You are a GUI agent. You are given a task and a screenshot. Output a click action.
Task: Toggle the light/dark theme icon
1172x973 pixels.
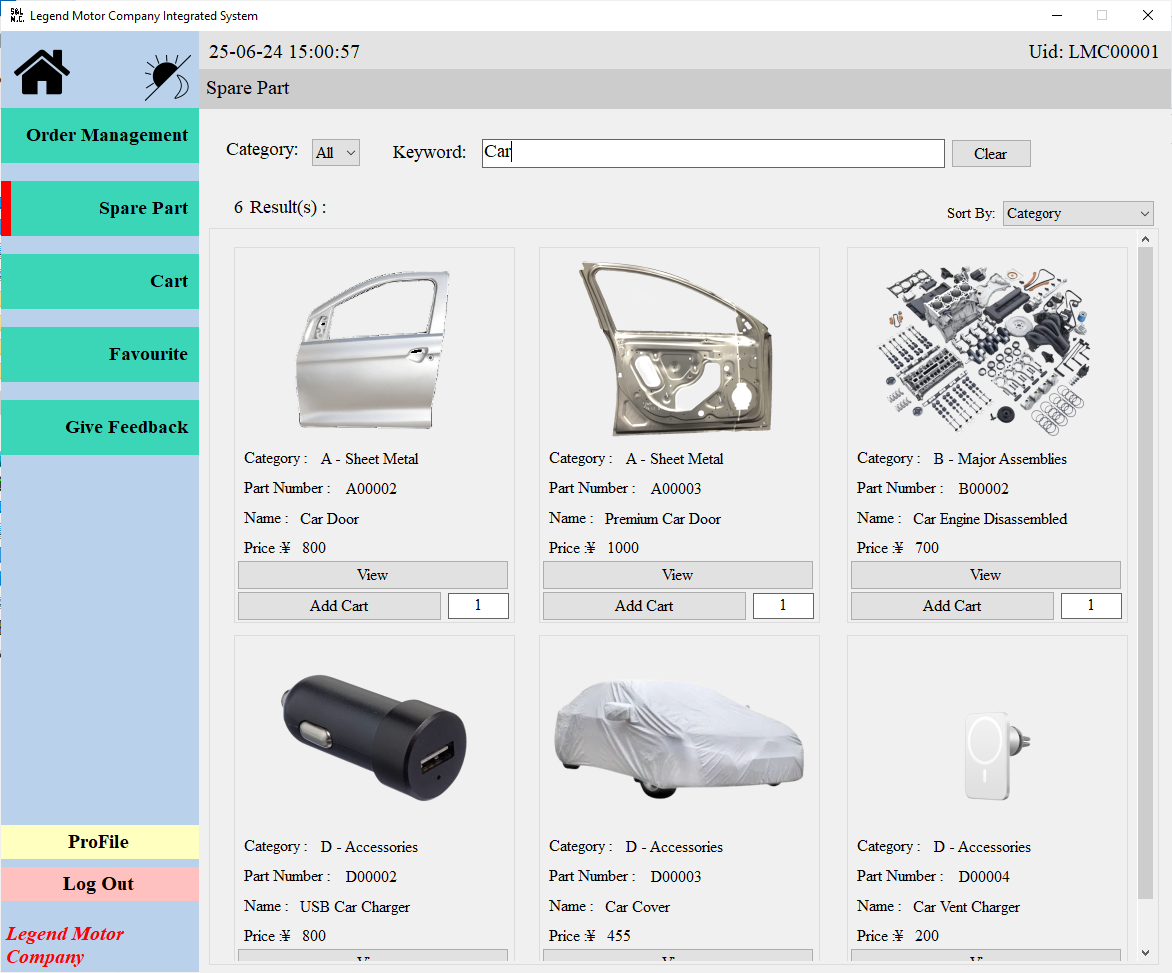tap(166, 71)
